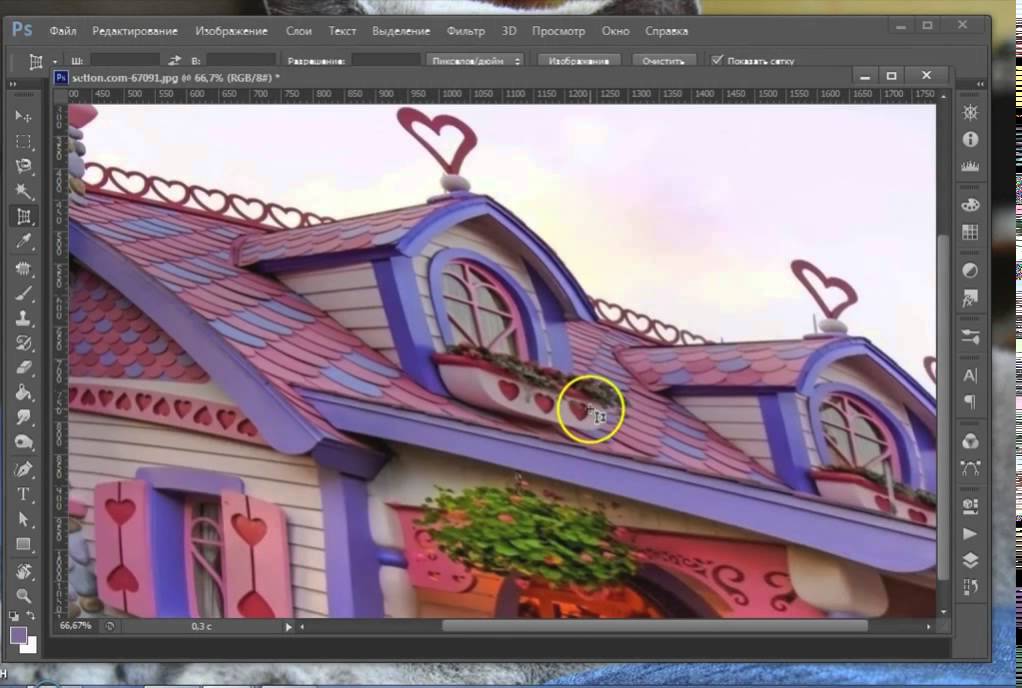Image resolution: width=1022 pixels, height=688 pixels.
Task: Select the Hand tool
Action: click(23, 571)
